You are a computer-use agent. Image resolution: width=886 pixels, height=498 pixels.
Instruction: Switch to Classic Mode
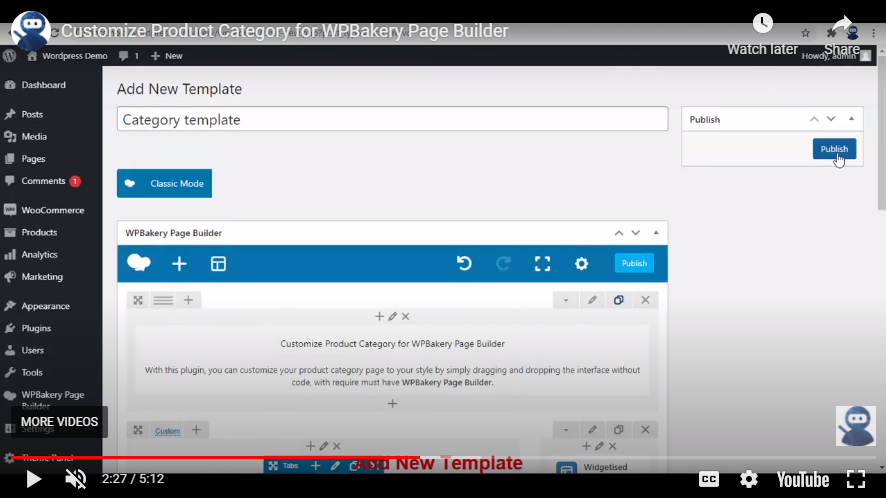click(x=164, y=183)
